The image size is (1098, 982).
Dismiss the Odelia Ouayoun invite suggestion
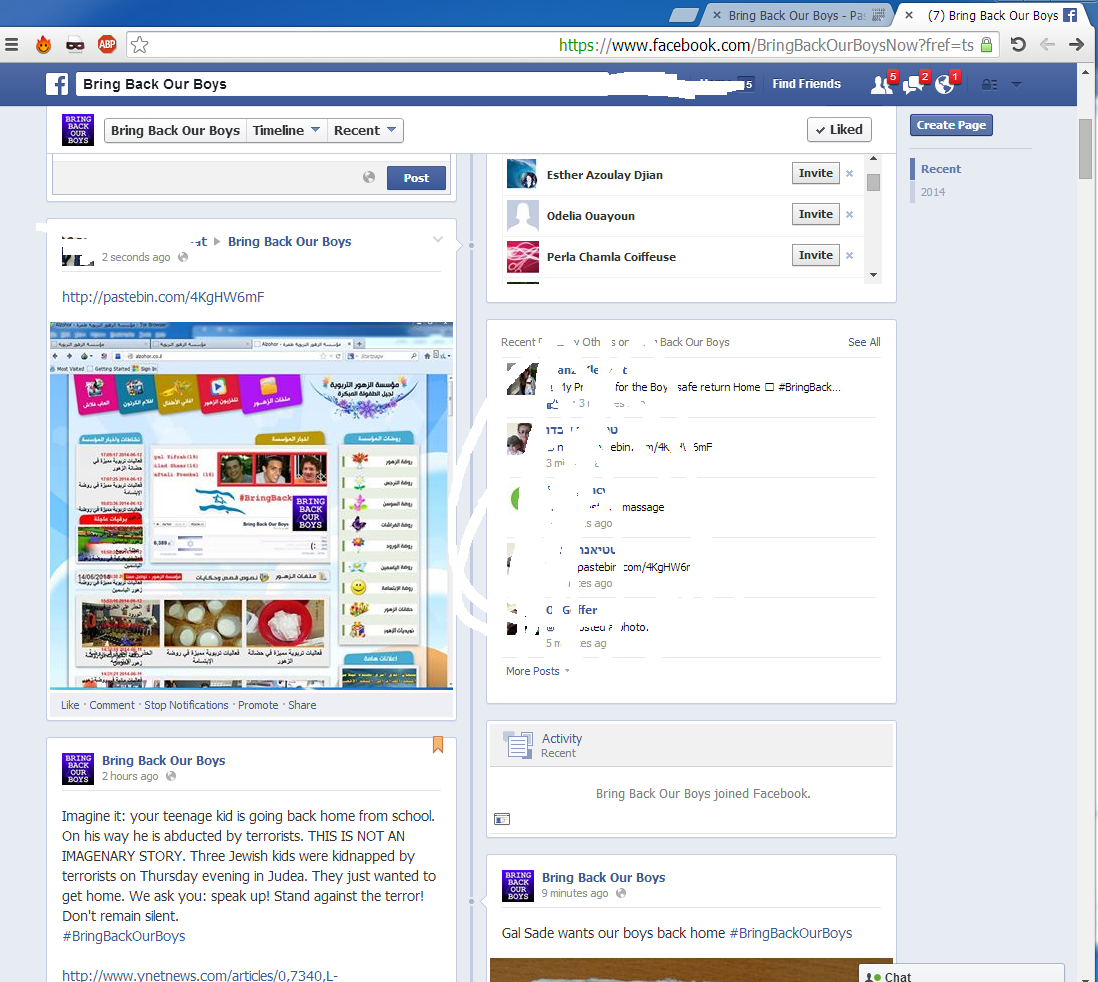point(849,214)
